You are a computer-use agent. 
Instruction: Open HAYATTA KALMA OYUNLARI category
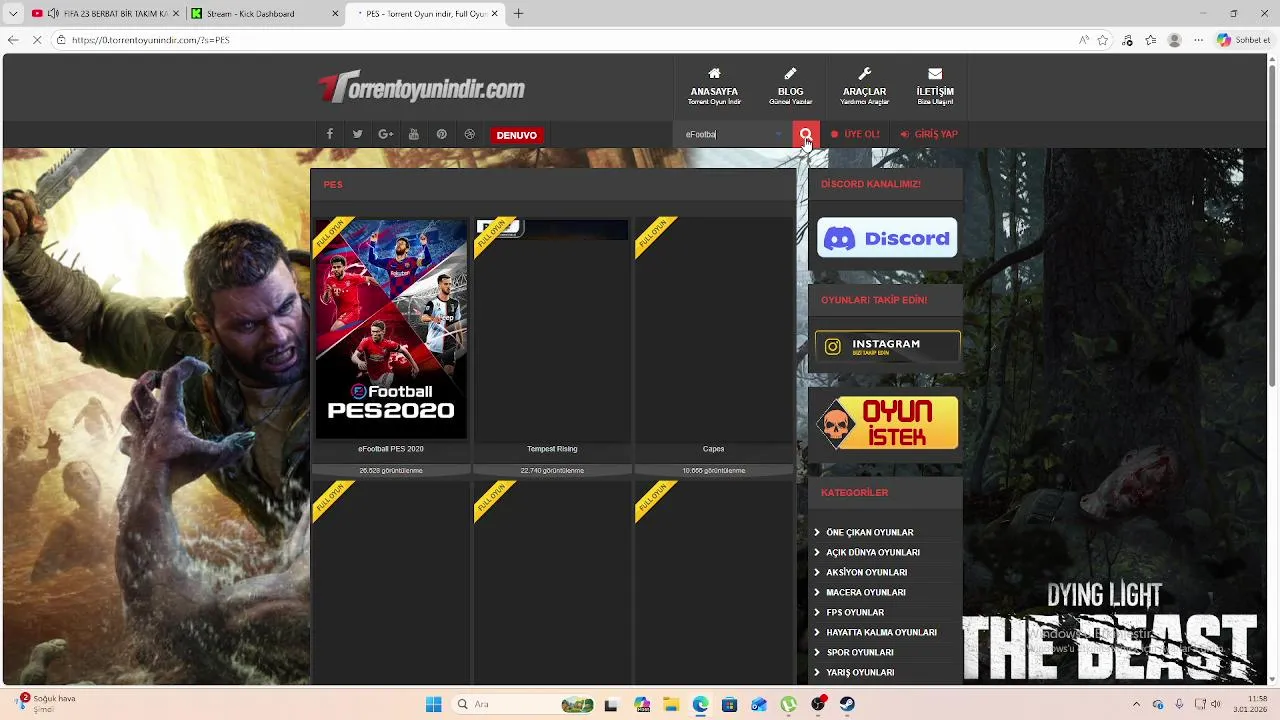(881, 633)
